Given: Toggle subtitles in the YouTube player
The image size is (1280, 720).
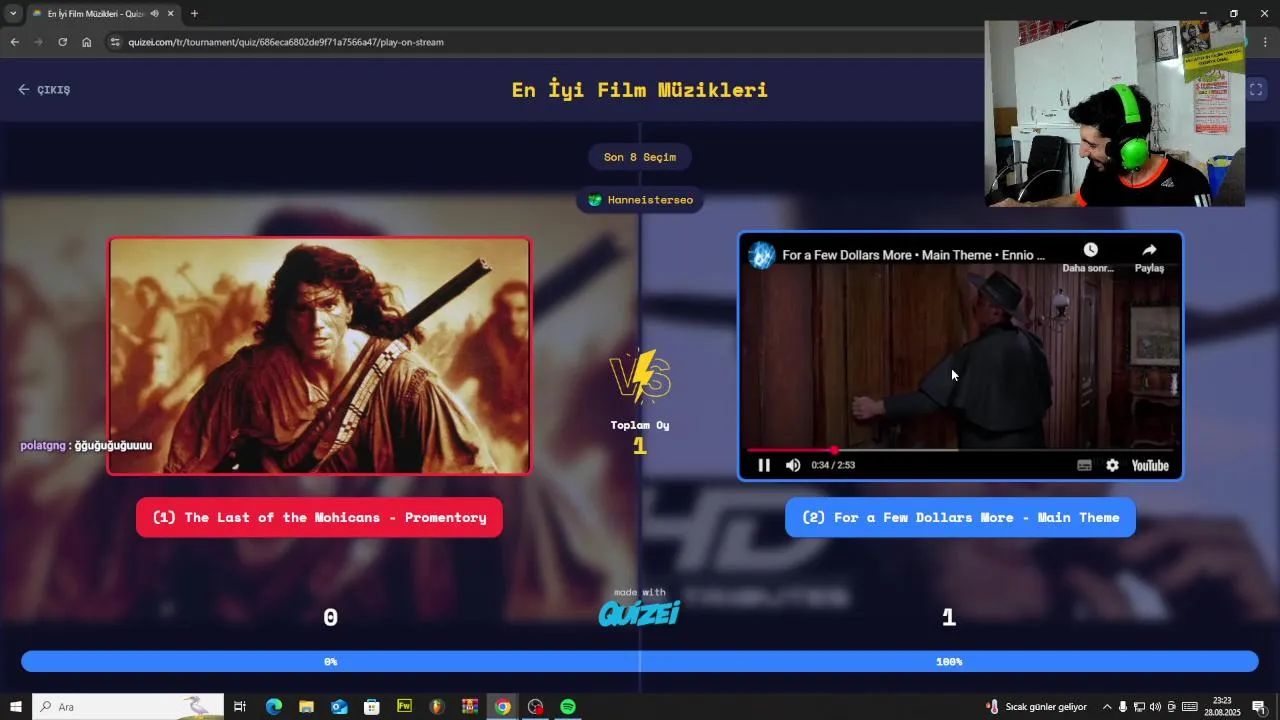Looking at the screenshot, I should (1084, 465).
